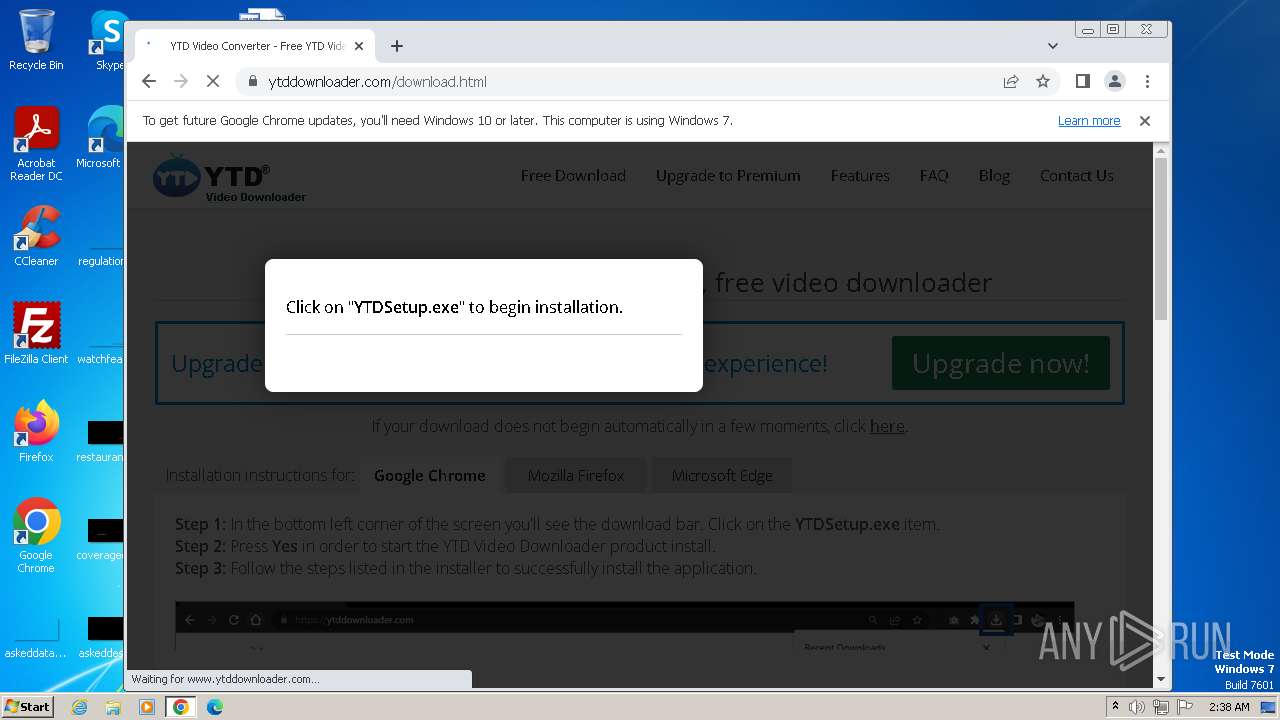This screenshot has height=720, width=1280.
Task: Select Mozilla Firefox instructions tab
Action: (x=576, y=475)
